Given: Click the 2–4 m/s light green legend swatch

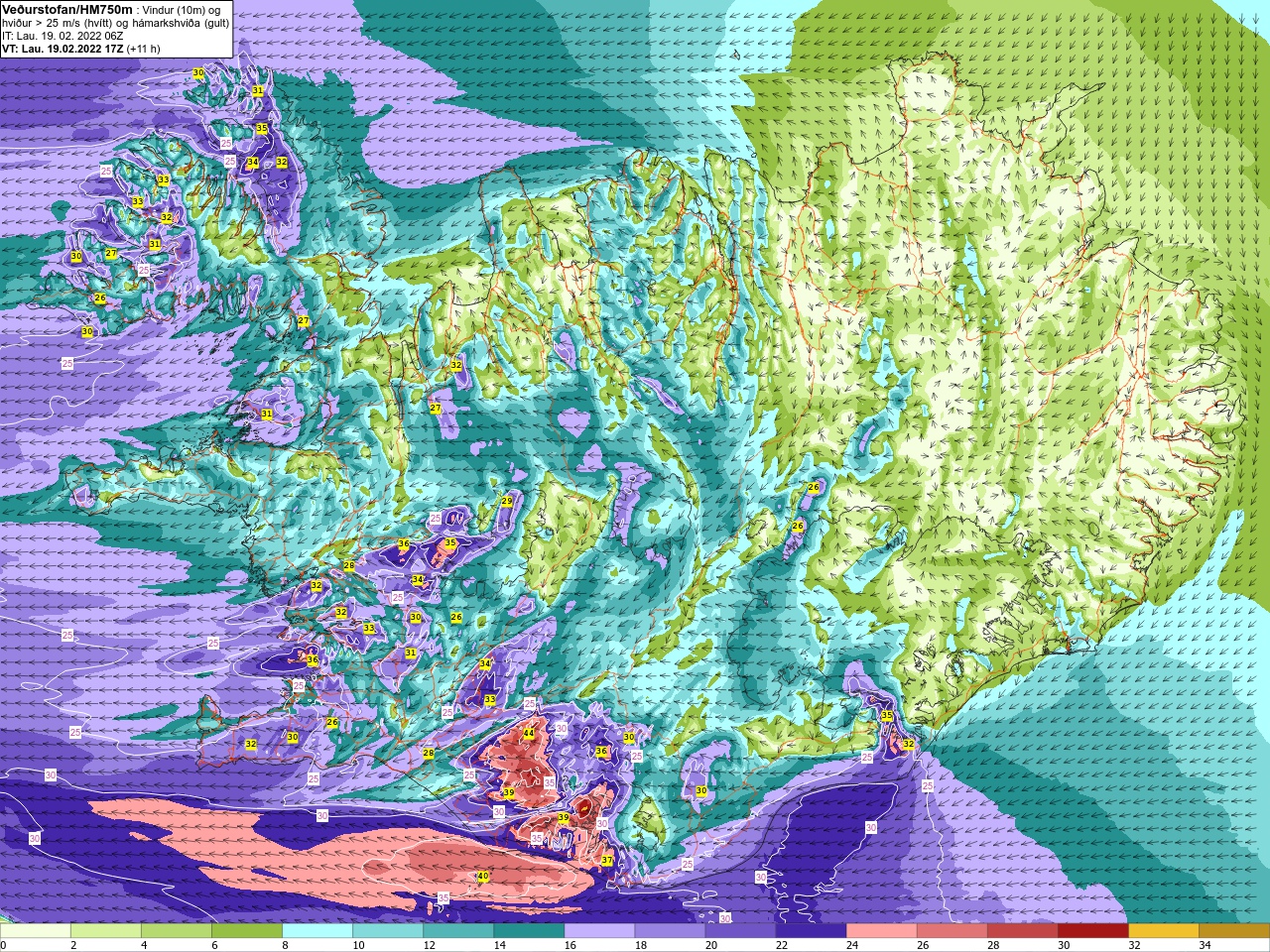Looking at the screenshot, I should tap(106, 931).
